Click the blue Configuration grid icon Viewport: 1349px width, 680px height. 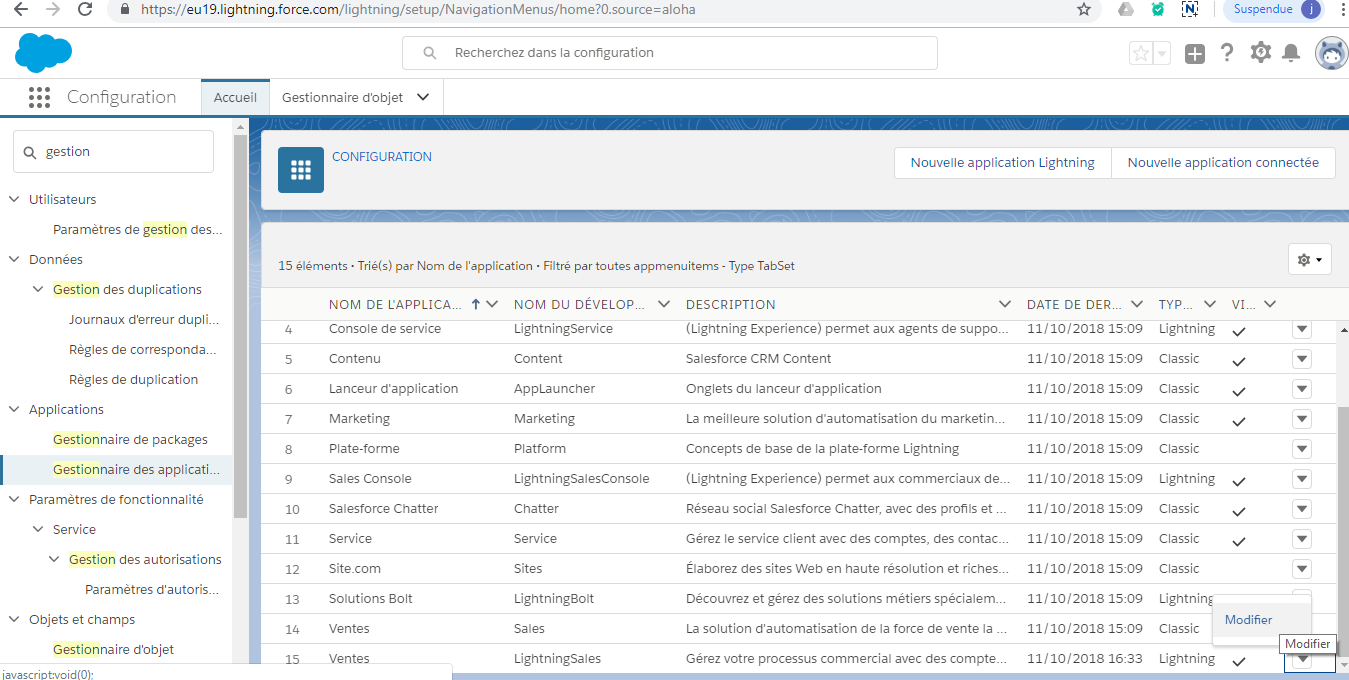coord(301,170)
